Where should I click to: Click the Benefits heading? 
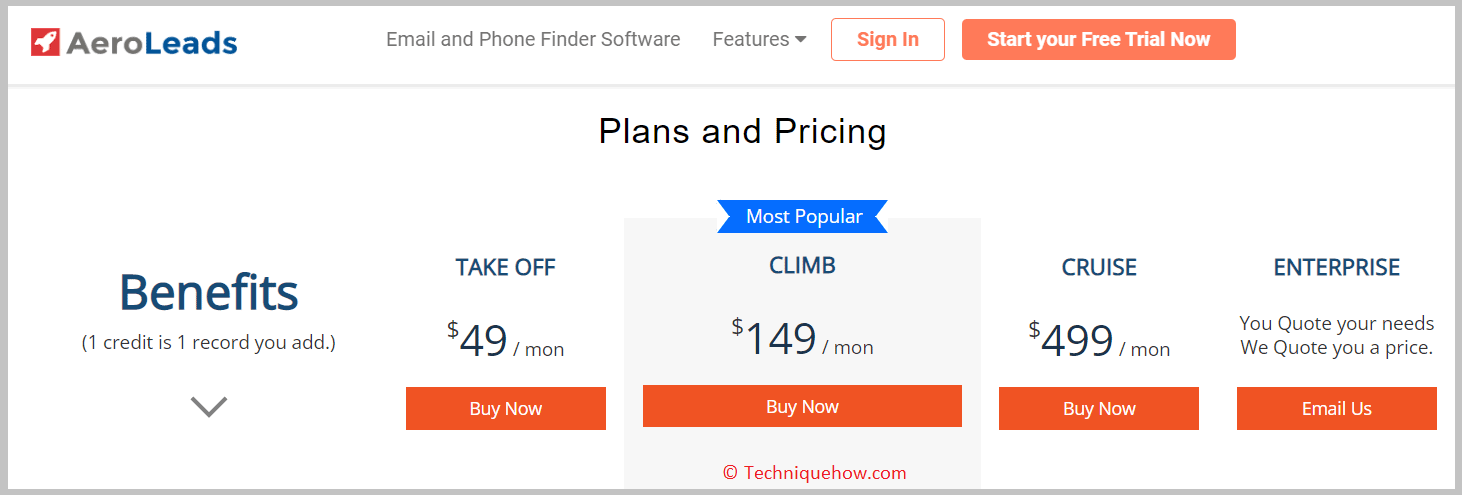(x=209, y=293)
